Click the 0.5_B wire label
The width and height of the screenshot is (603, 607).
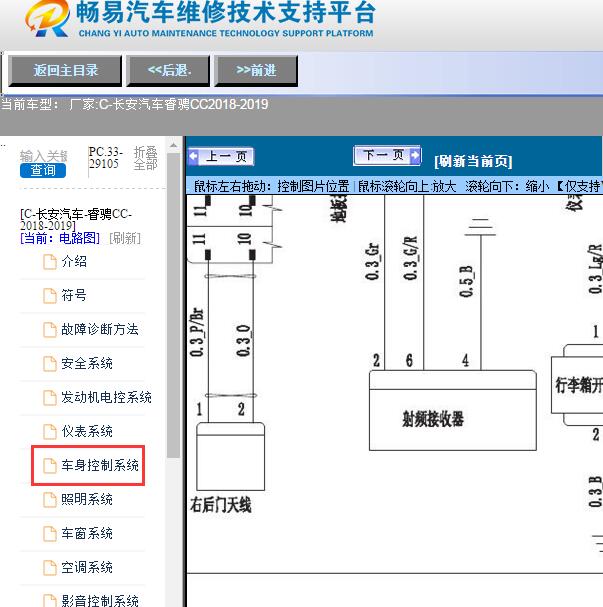point(466,281)
